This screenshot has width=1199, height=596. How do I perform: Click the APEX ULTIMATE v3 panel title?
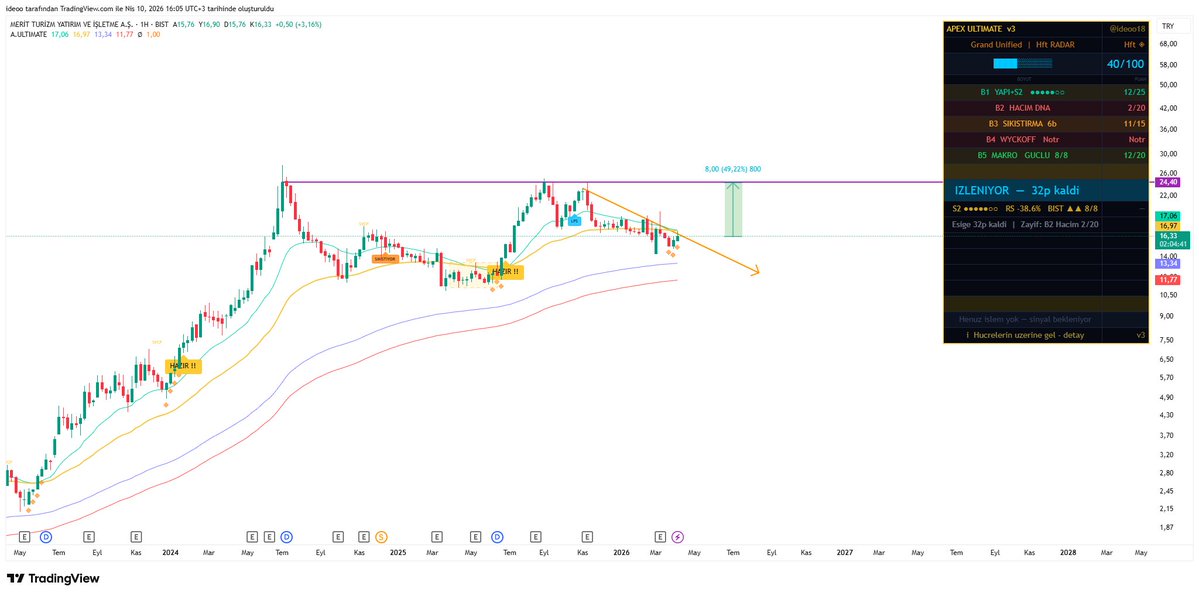point(980,28)
